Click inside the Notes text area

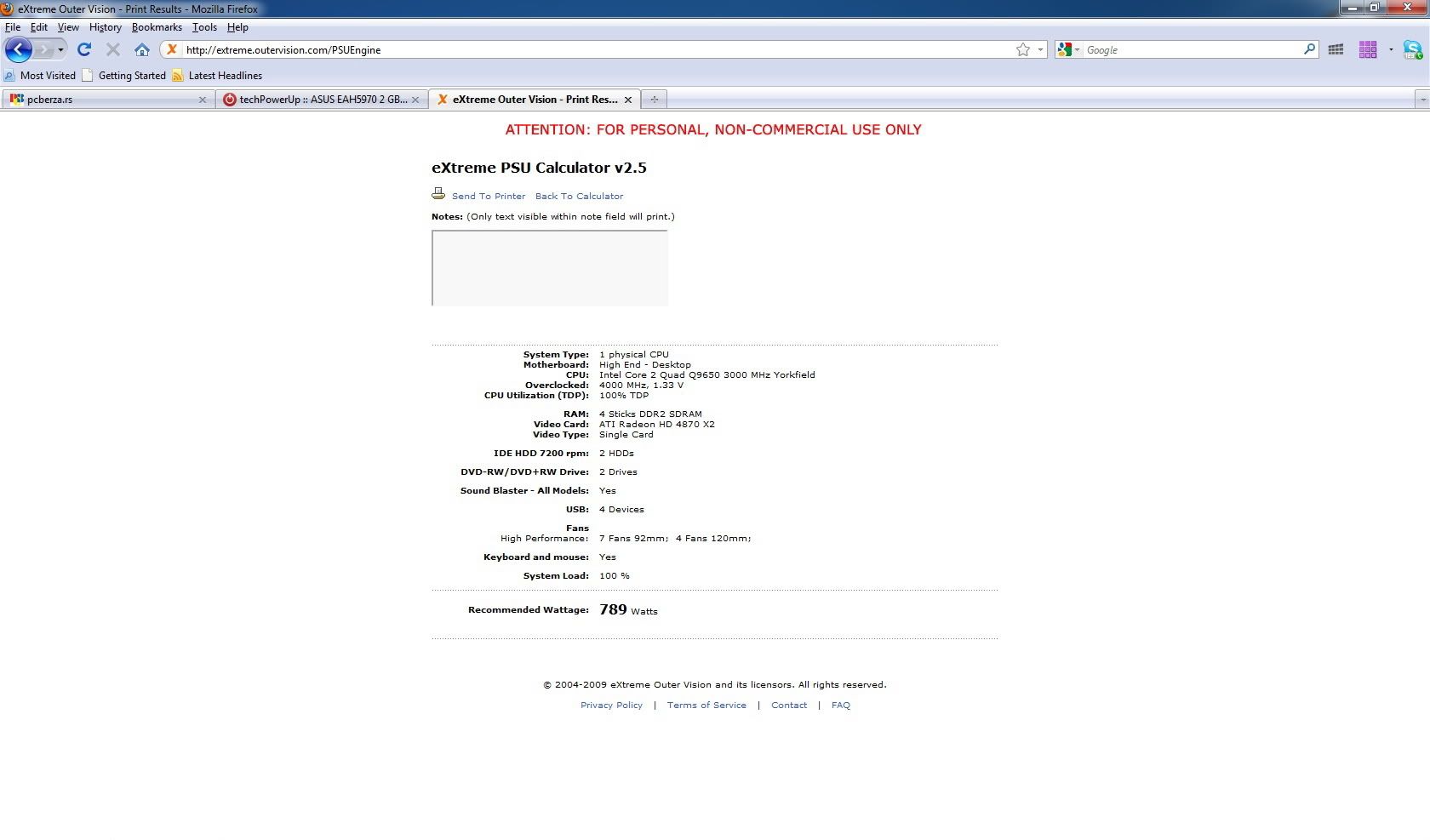(550, 267)
